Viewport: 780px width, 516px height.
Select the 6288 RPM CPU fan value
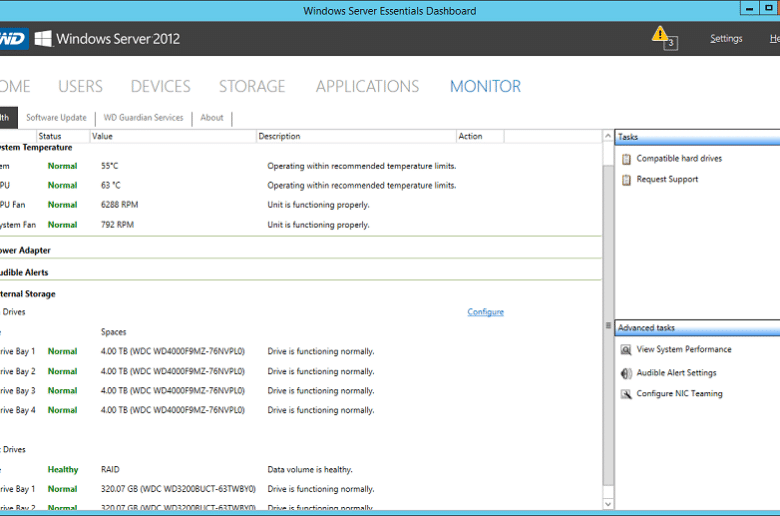[119, 205]
